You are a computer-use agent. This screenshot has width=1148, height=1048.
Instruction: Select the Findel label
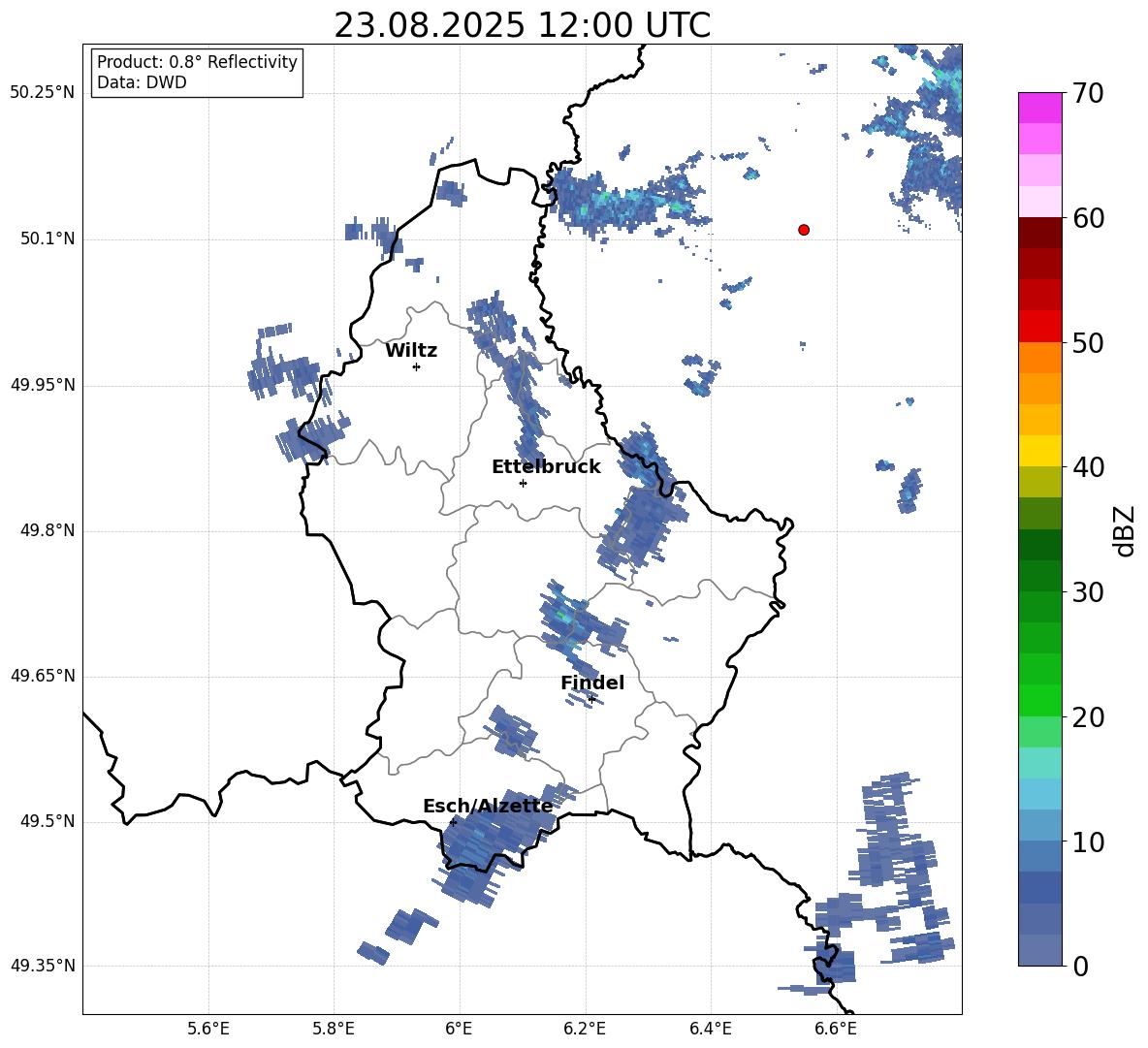pos(592,683)
